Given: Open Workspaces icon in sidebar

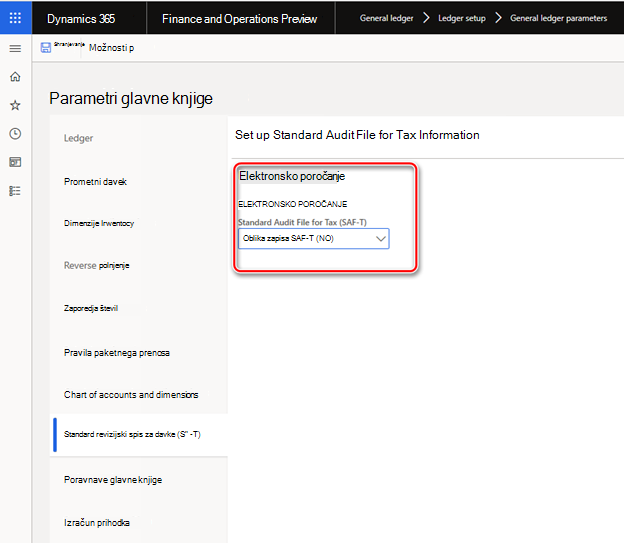Looking at the screenshot, I should [15, 162].
